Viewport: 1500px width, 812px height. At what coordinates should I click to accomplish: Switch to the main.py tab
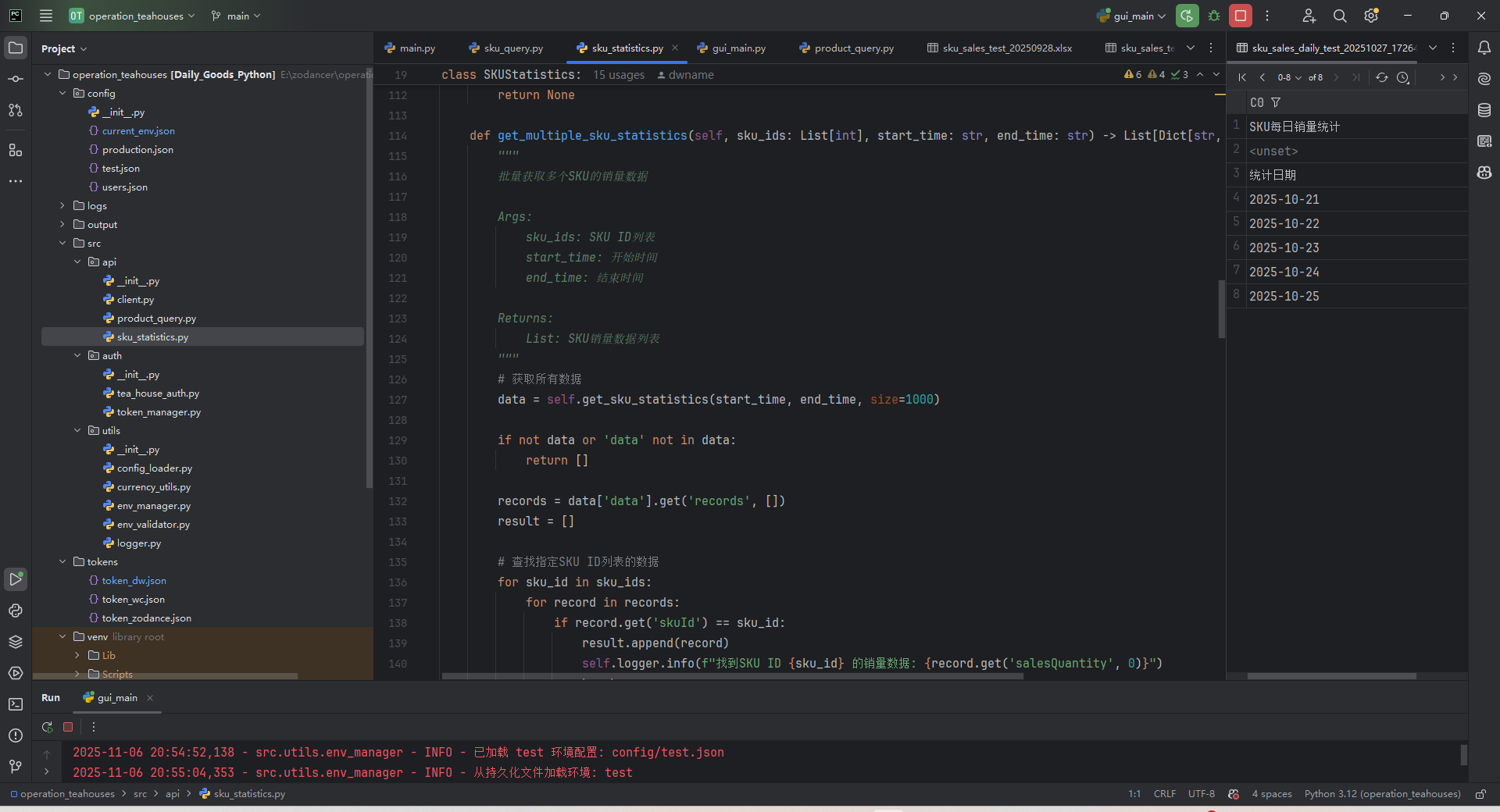tap(410, 48)
